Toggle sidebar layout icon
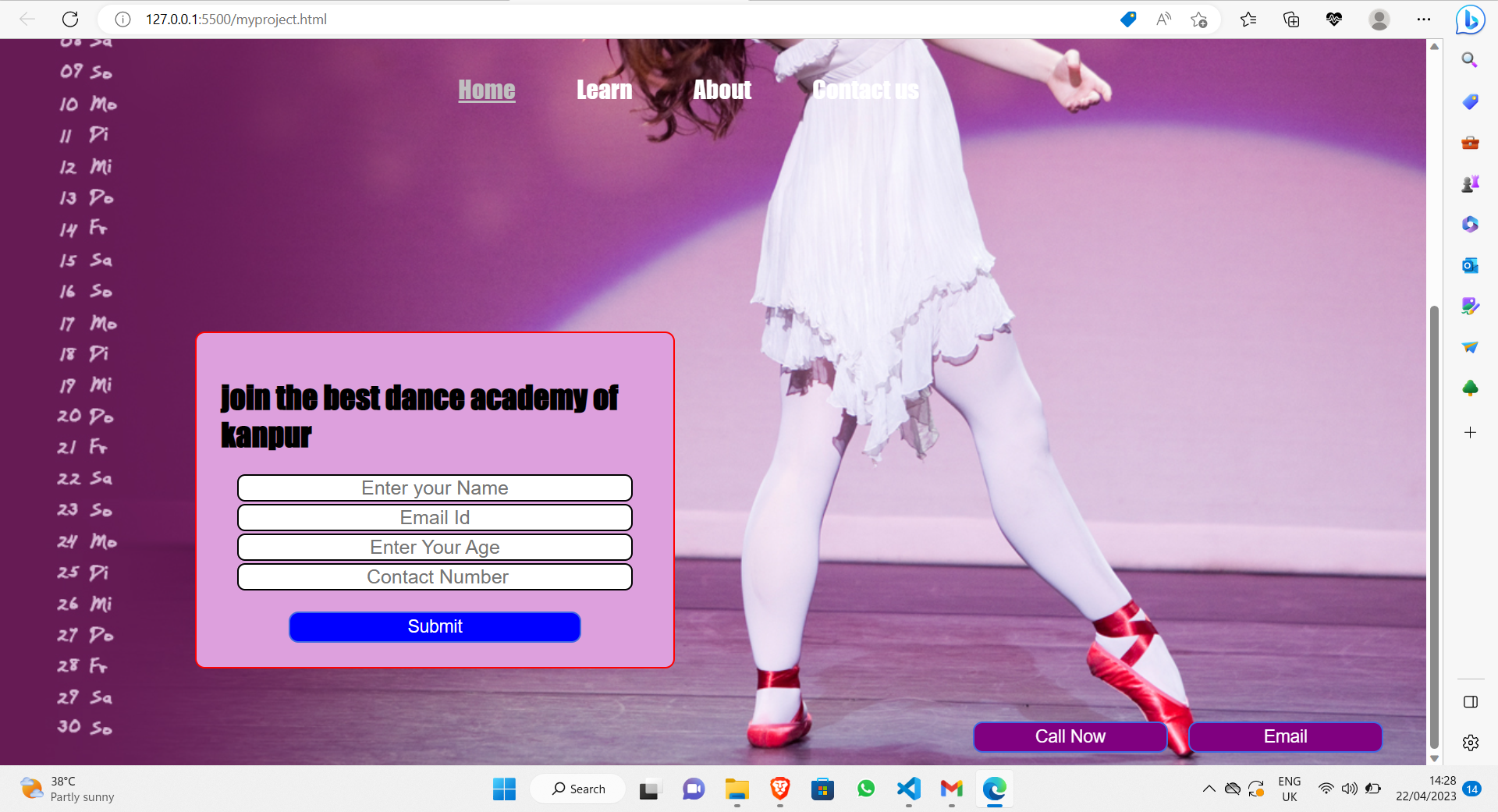The height and width of the screenshot is (812, 1498). pos(1471,702)
